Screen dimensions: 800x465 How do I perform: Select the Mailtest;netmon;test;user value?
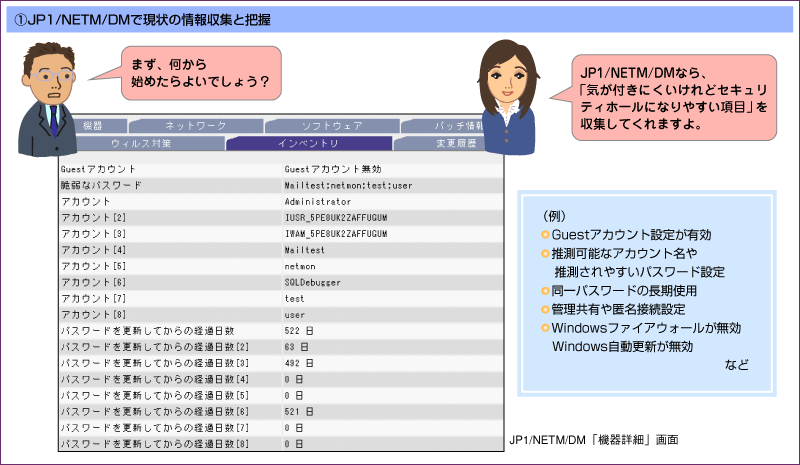pyautogui.click(x=348, y=186)
